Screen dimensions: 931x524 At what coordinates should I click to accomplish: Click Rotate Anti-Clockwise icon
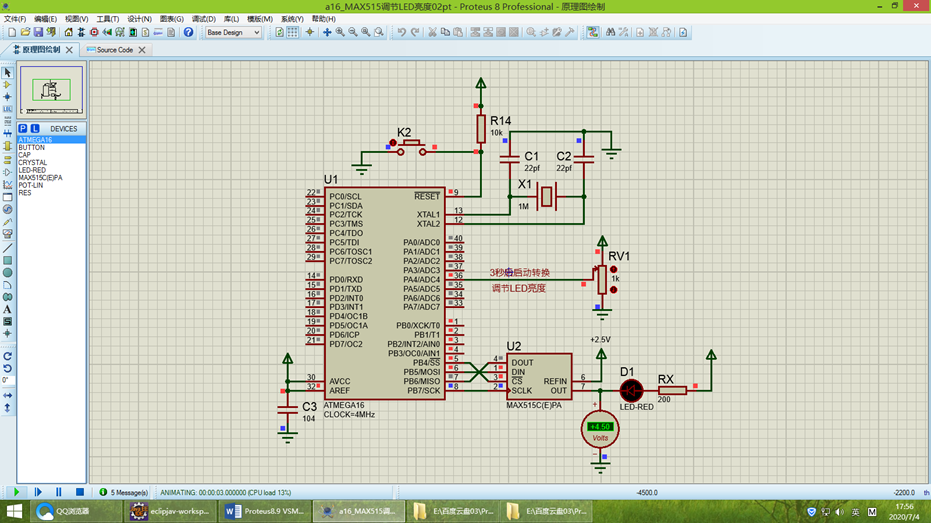coord(7,369)
